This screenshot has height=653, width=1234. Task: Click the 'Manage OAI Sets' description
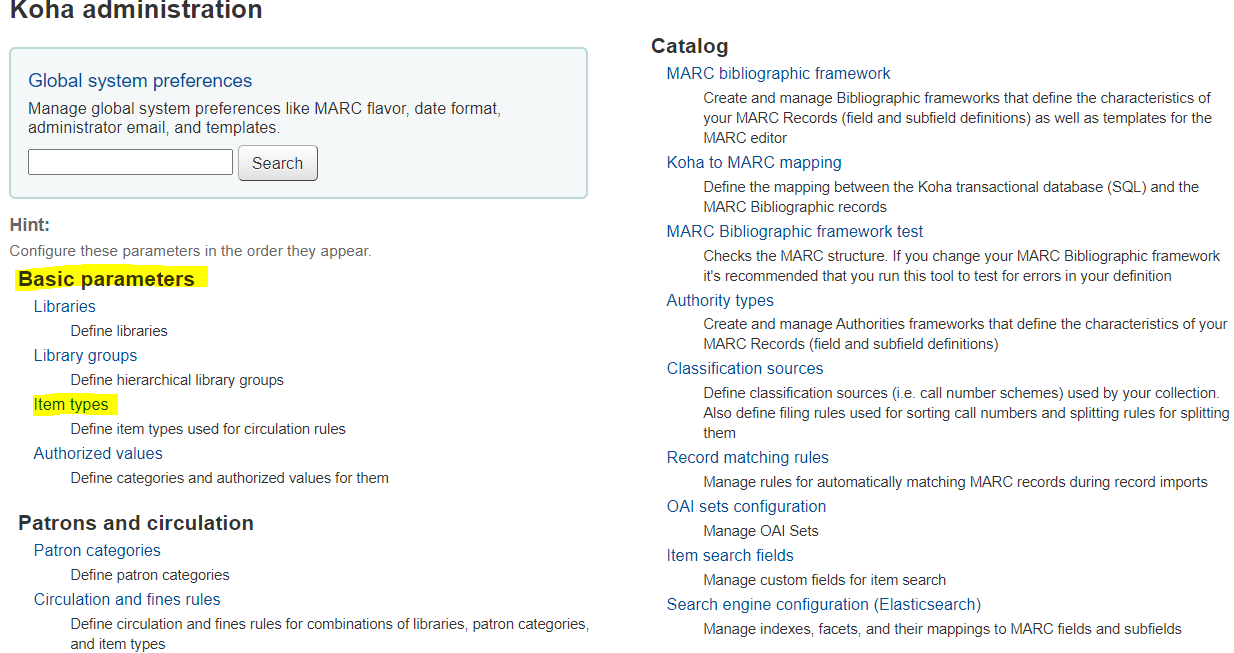point(761,531)
